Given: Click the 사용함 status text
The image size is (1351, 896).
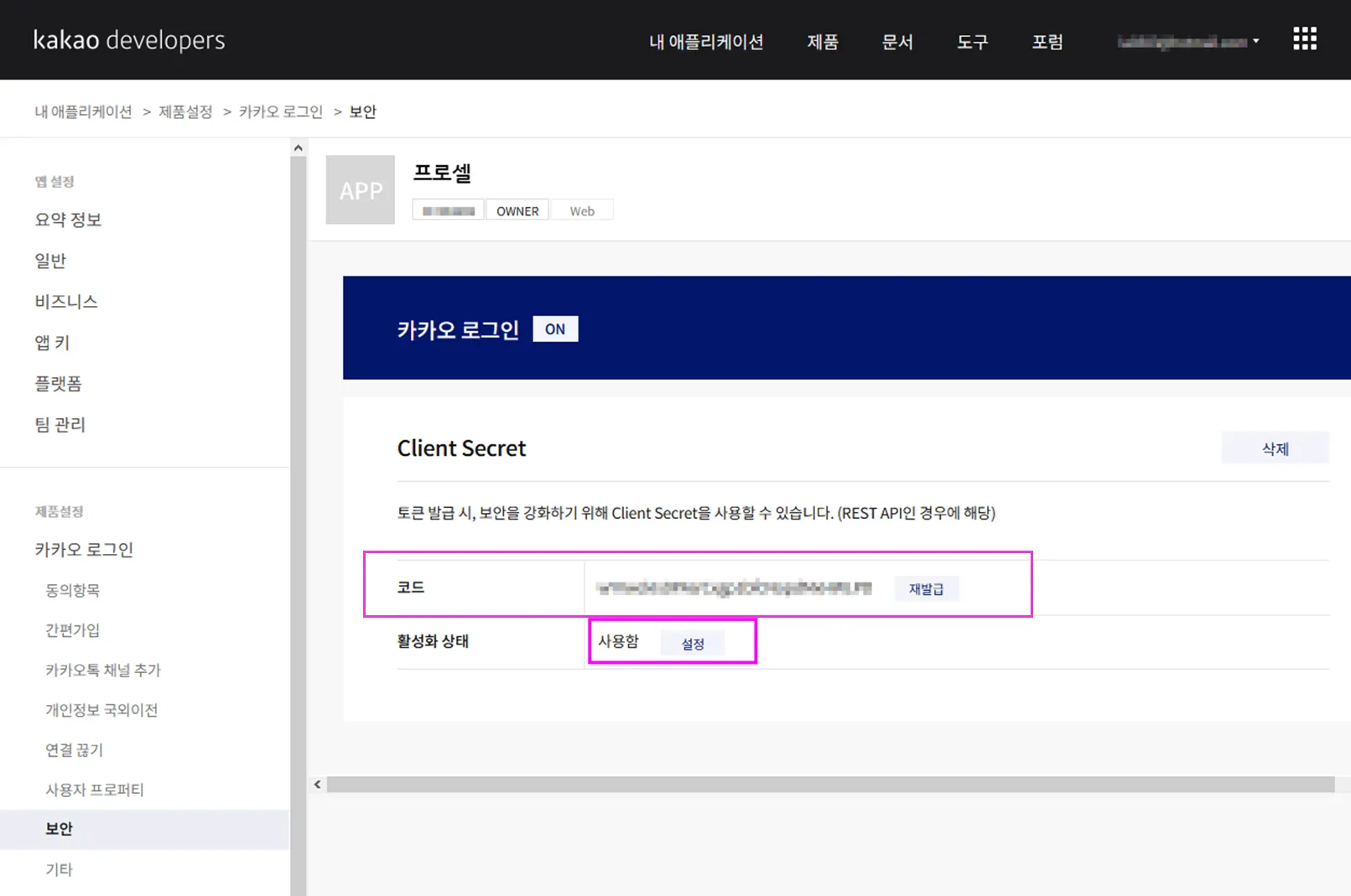Looking at the screenshot, I should coord(618,641).
